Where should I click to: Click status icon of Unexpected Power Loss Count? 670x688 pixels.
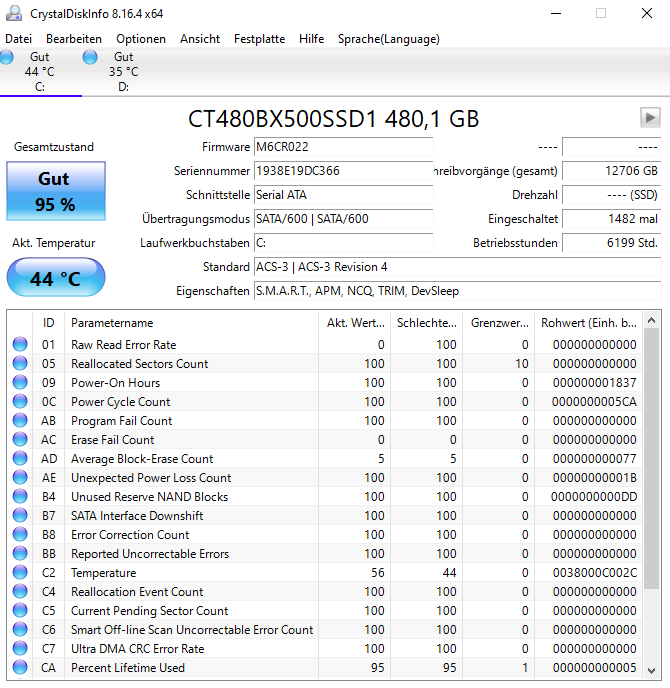coord(20,477)
